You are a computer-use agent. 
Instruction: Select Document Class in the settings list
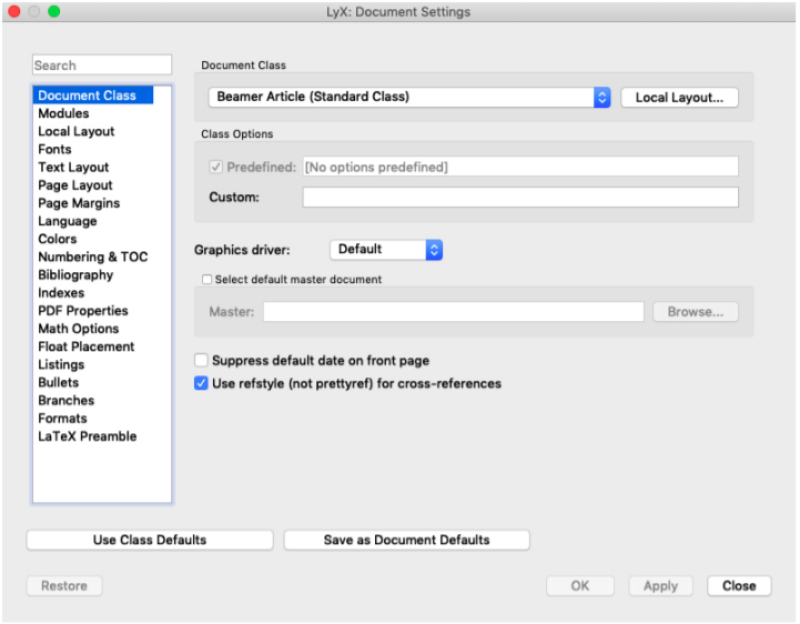pyautogui.click(x=93, y=95)
